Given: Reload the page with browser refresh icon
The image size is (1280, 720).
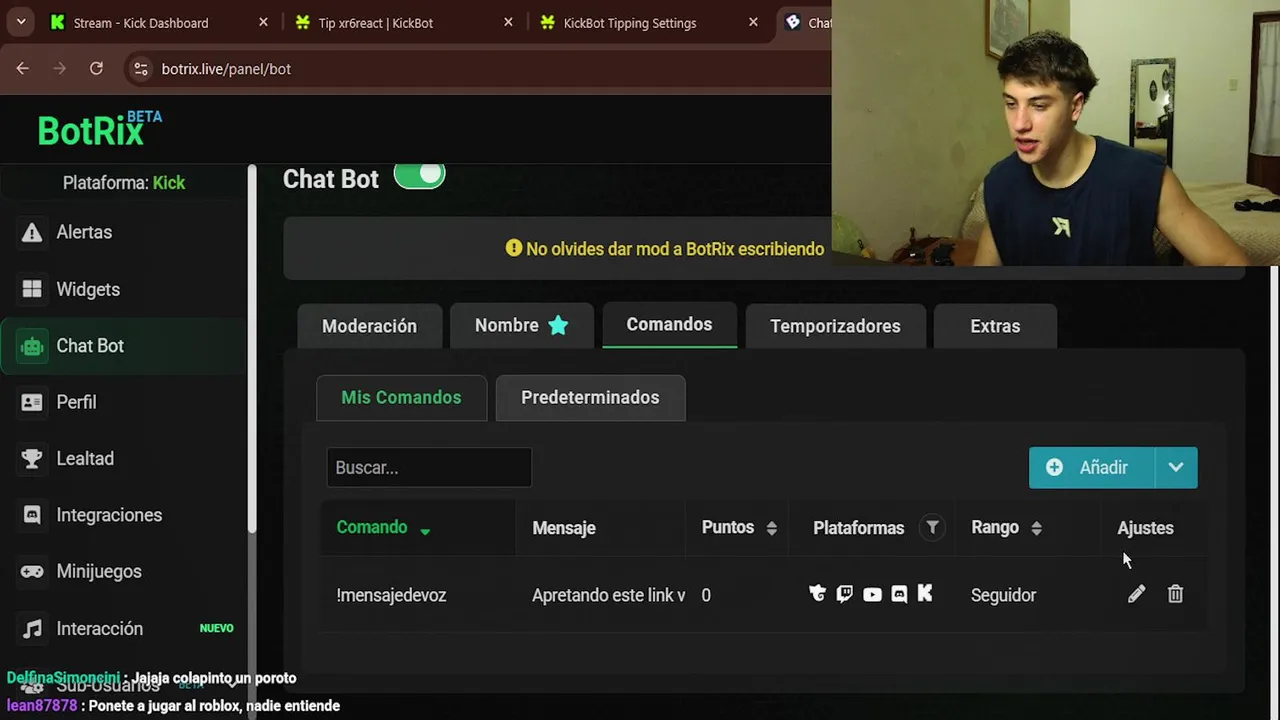Looking at the screenshot, I should point(96,68).
